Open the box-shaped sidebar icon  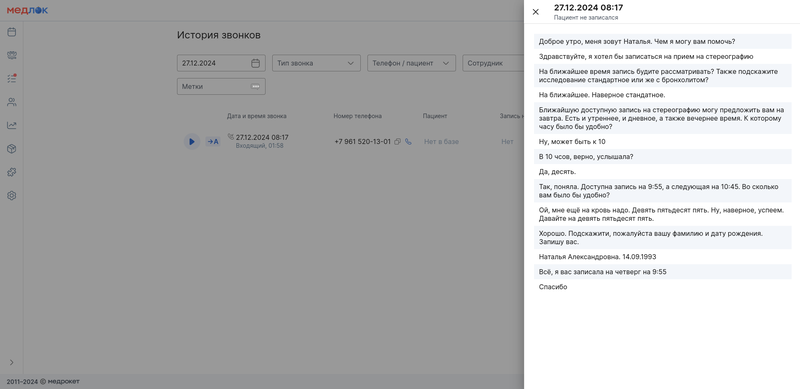12,149
